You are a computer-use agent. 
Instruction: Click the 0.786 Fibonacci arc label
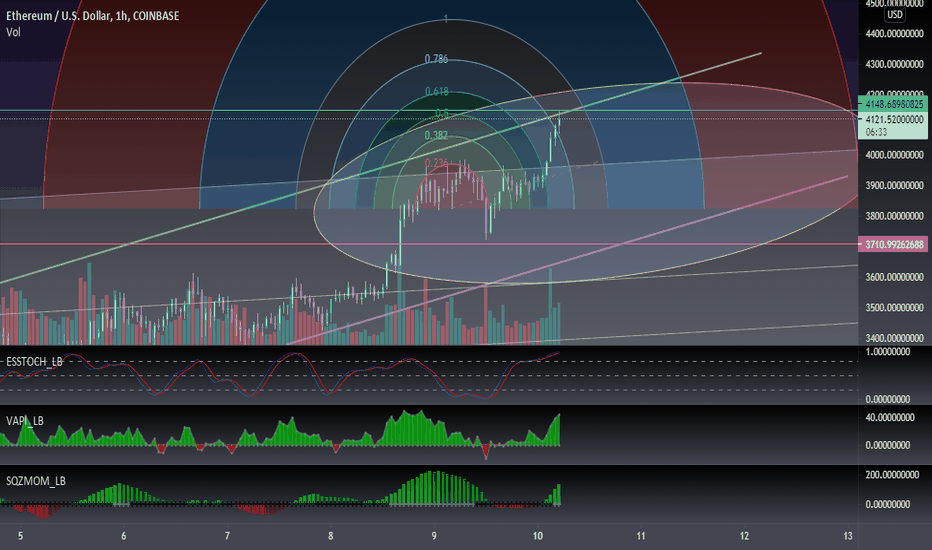click(436, 59)
